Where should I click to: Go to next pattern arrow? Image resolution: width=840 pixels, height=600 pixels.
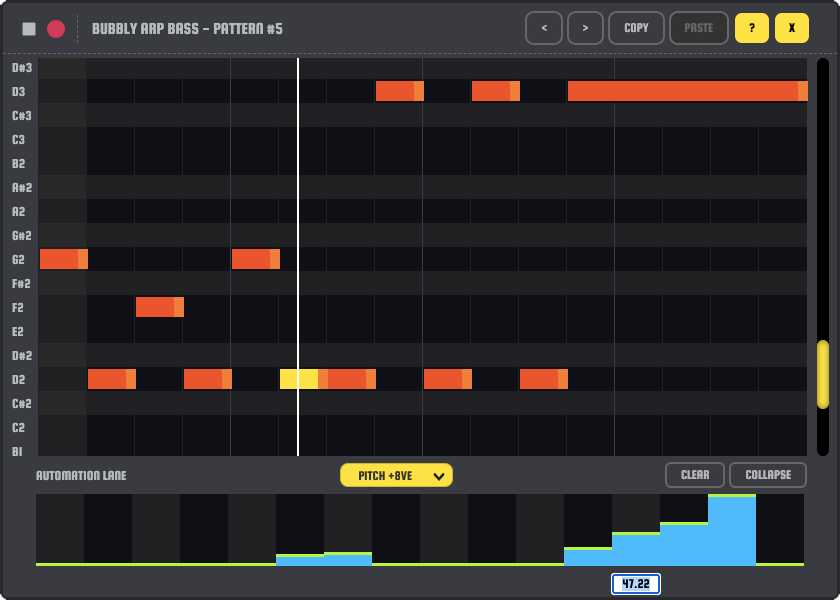[585, 28]
